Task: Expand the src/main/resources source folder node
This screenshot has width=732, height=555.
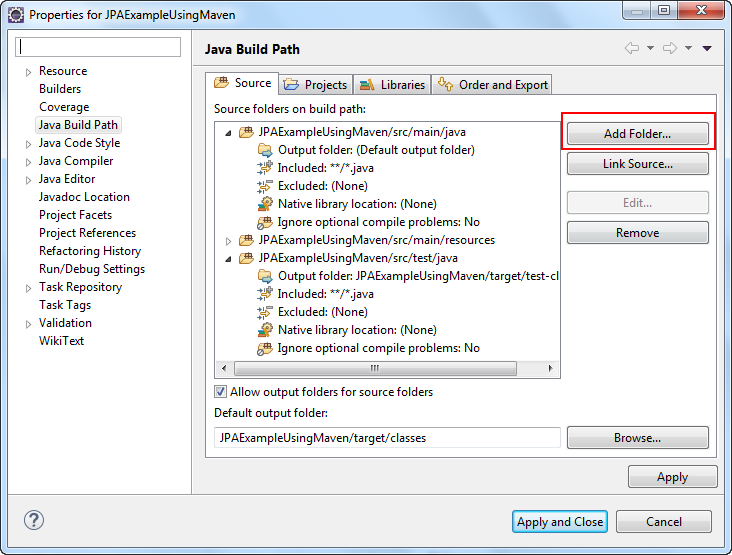Action: (x=228, y=241)
